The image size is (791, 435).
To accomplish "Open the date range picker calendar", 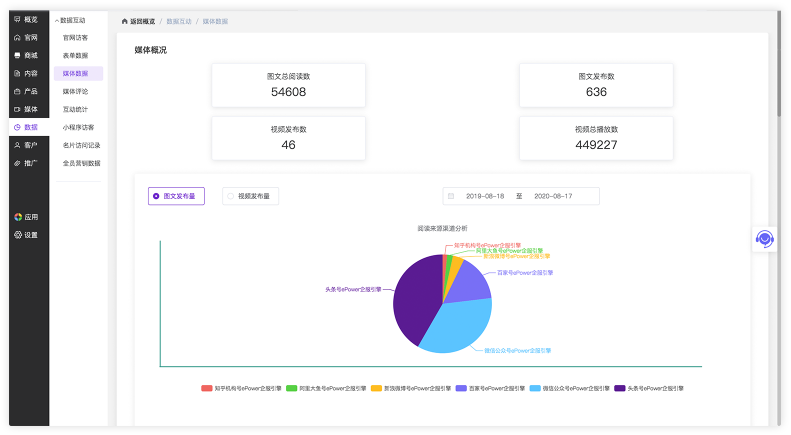I will [x=451, y=196].
